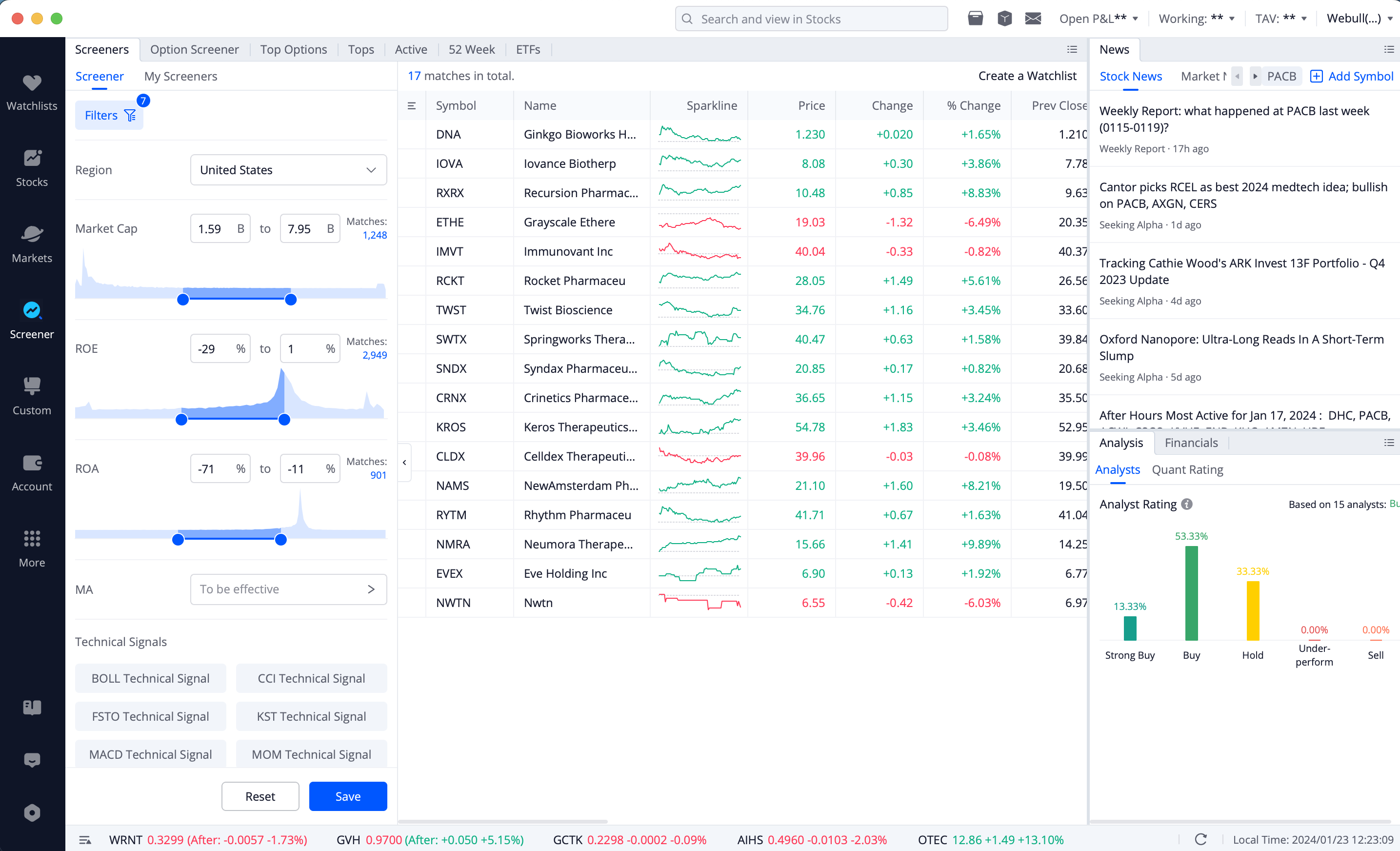Viewport: 1400px width, 851px height.
Task: Toggle the KST Technical Signal filter
Action: pos(311,716)
